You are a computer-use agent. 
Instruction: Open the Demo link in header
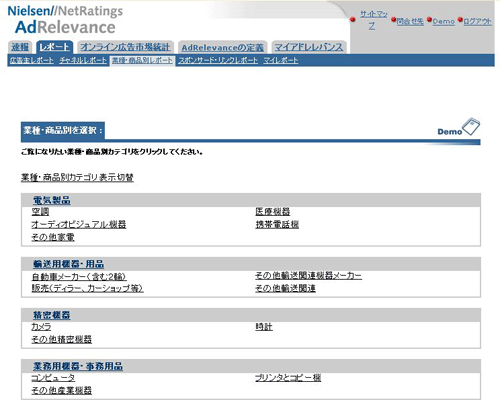coord(444,21)
